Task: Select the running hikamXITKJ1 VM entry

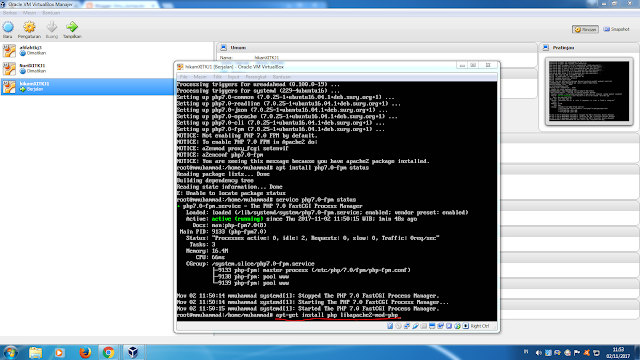Action: pos(87,87)
